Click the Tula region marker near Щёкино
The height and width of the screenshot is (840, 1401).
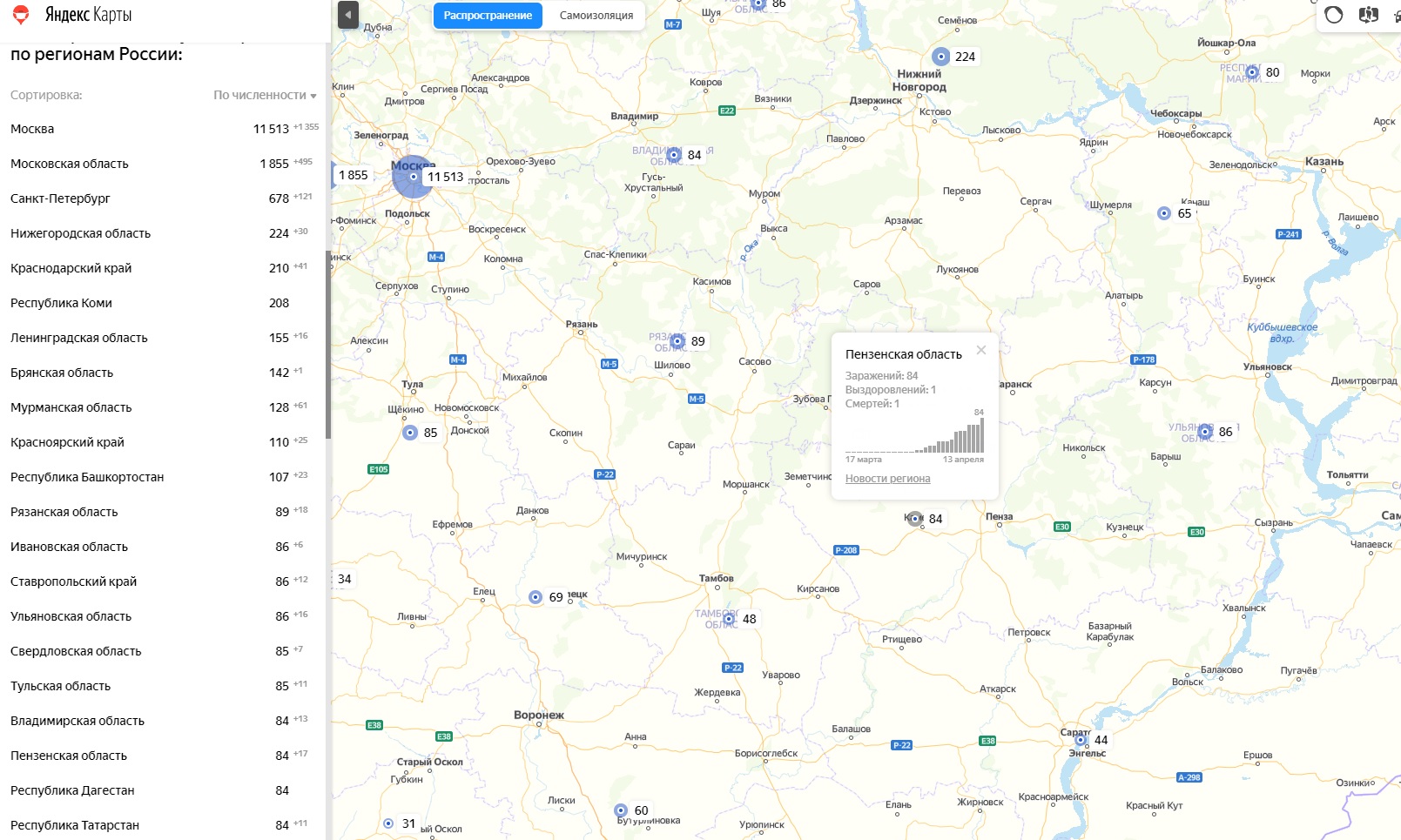tap(410, 433)
